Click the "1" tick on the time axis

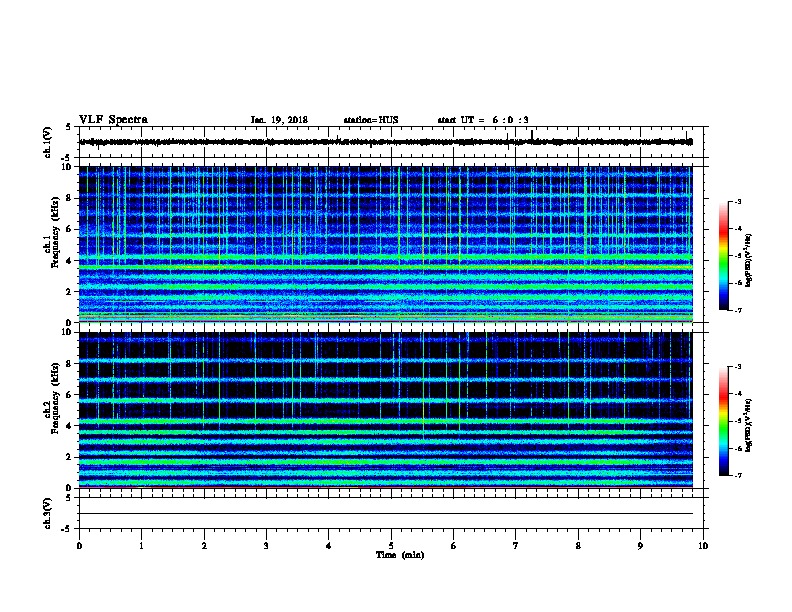[141, 546]
